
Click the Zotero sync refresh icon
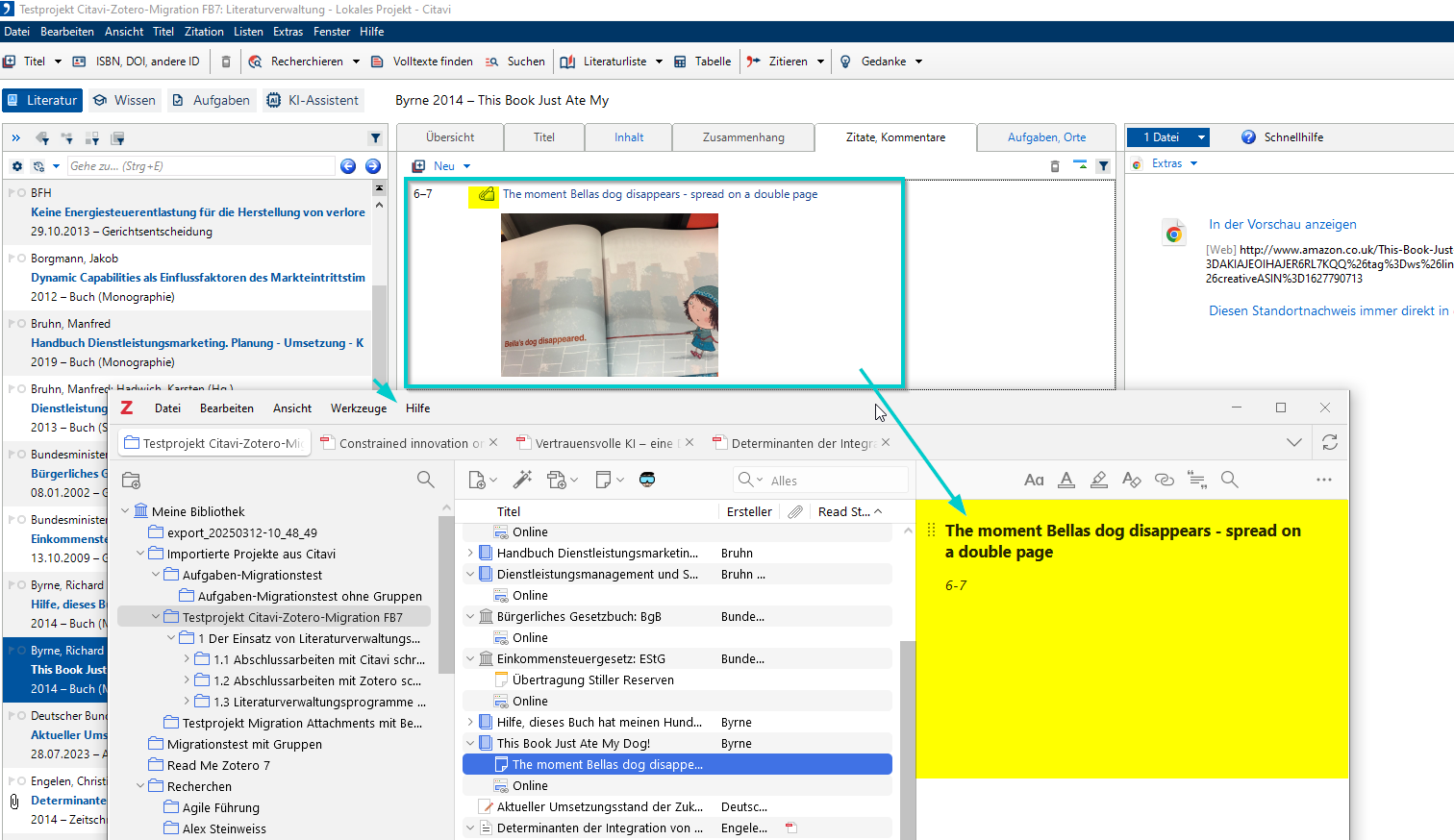point(1330,442)
